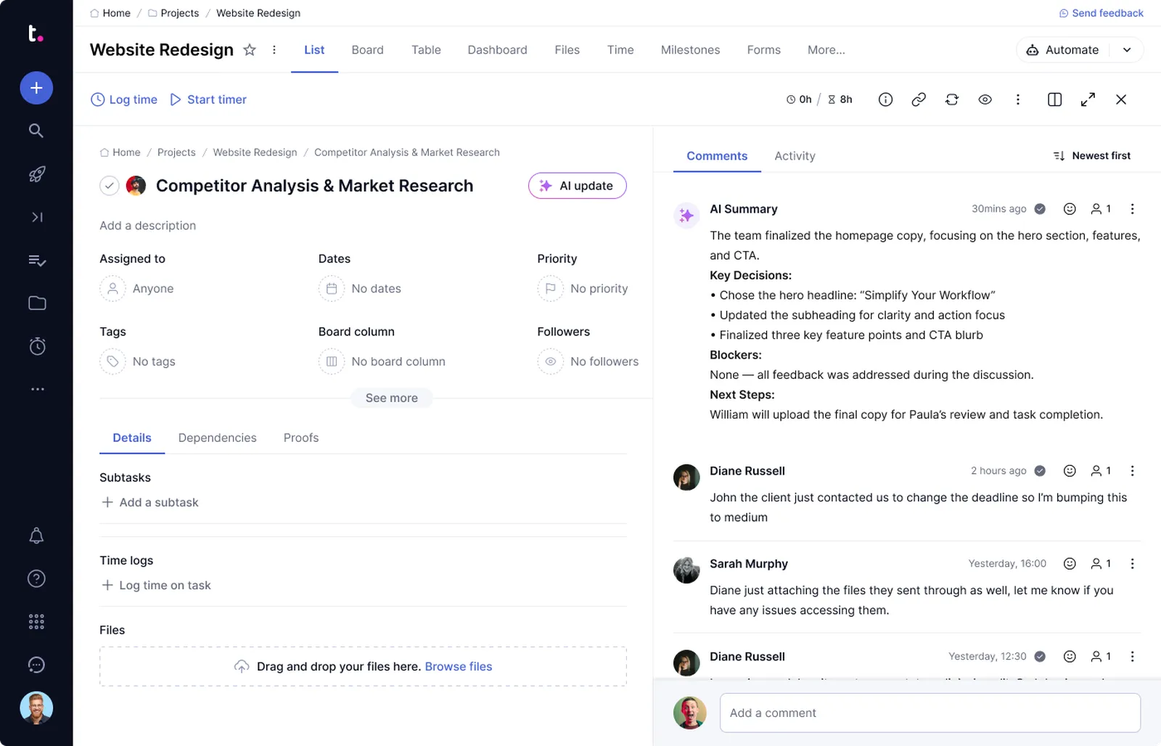Viewport: 1161px width, 746px height.
Task: Mark Competitor Analysis task as complete
Action: click(x=110, y=186)
